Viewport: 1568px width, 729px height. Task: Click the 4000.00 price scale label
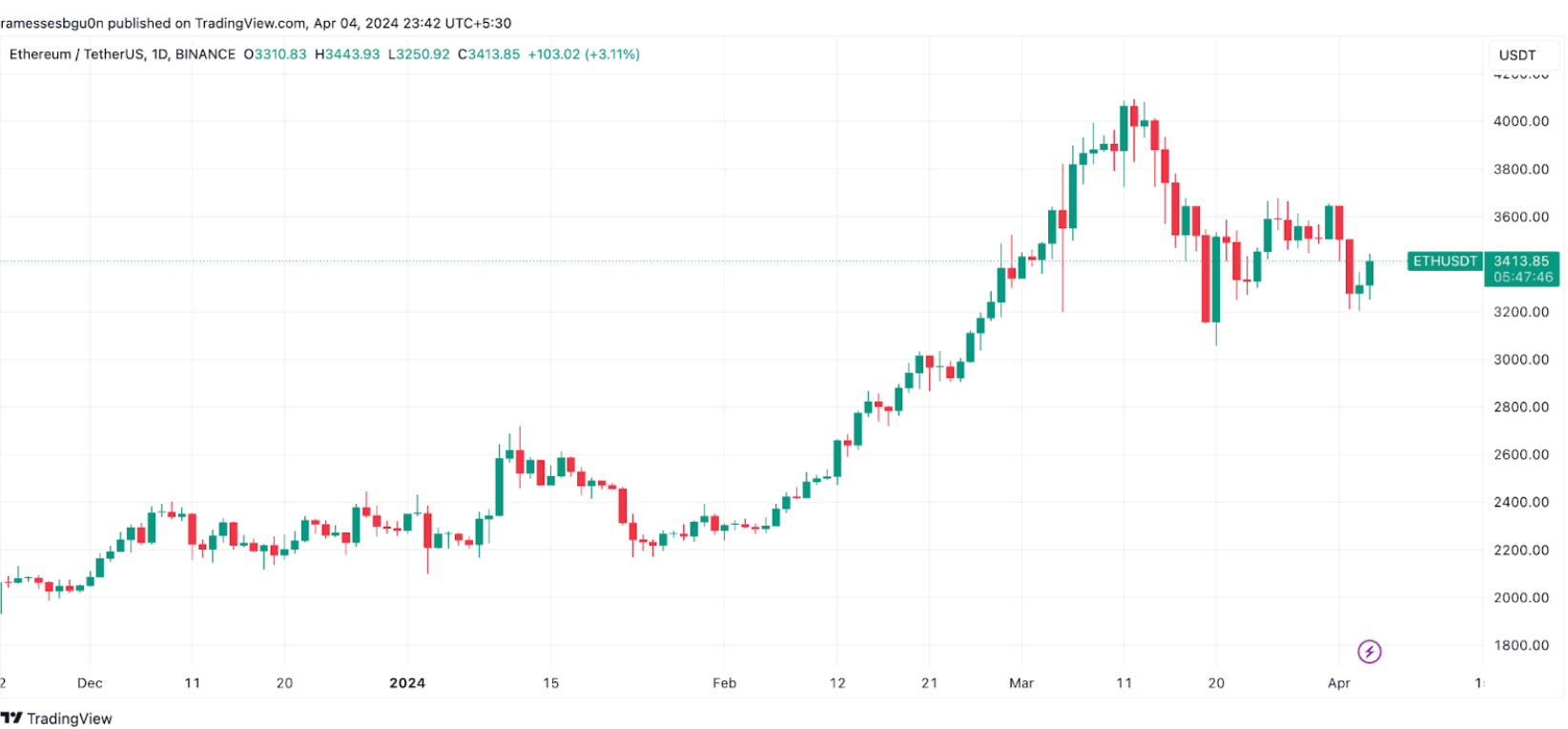(x=1520, y=121)
